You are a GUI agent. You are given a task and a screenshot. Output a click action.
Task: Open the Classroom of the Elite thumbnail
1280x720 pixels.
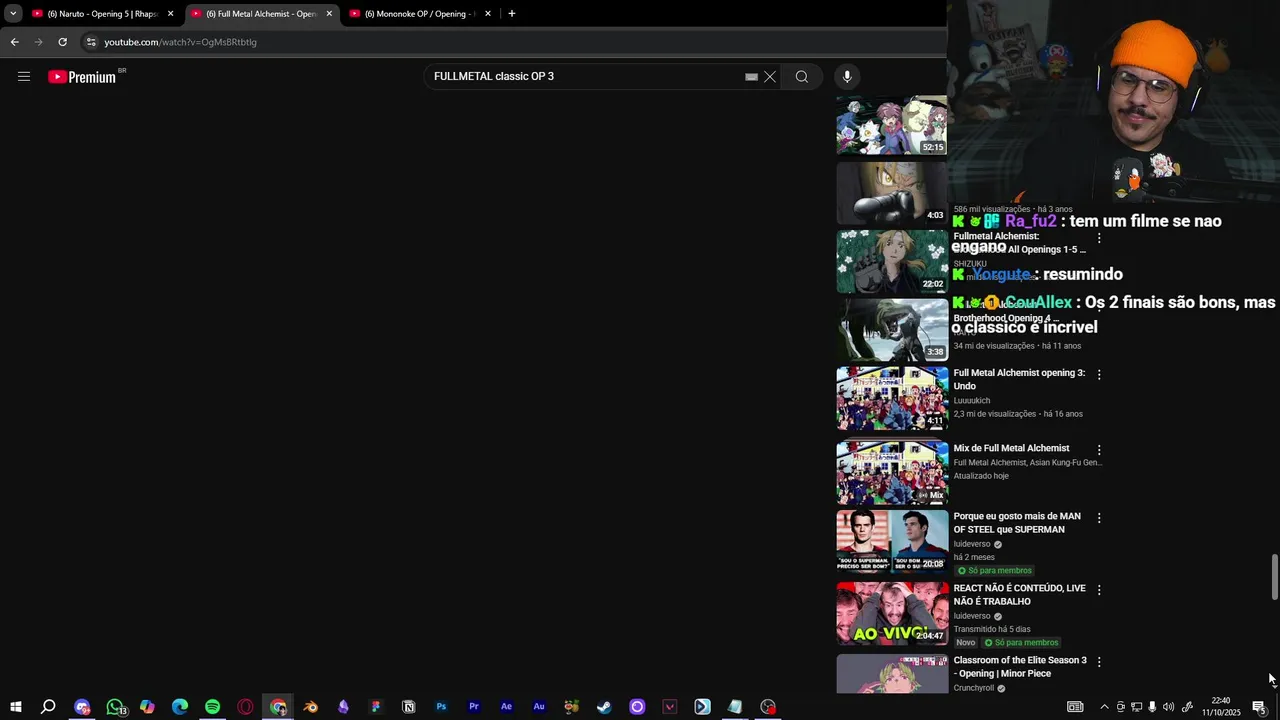[892, 674]
